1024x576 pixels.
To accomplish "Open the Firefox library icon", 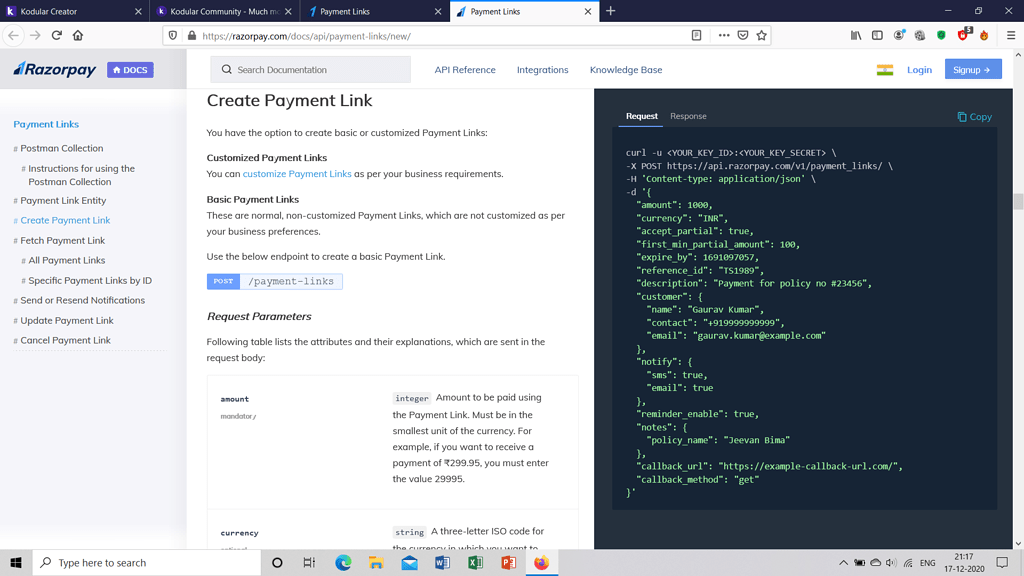I will (856, 36).
